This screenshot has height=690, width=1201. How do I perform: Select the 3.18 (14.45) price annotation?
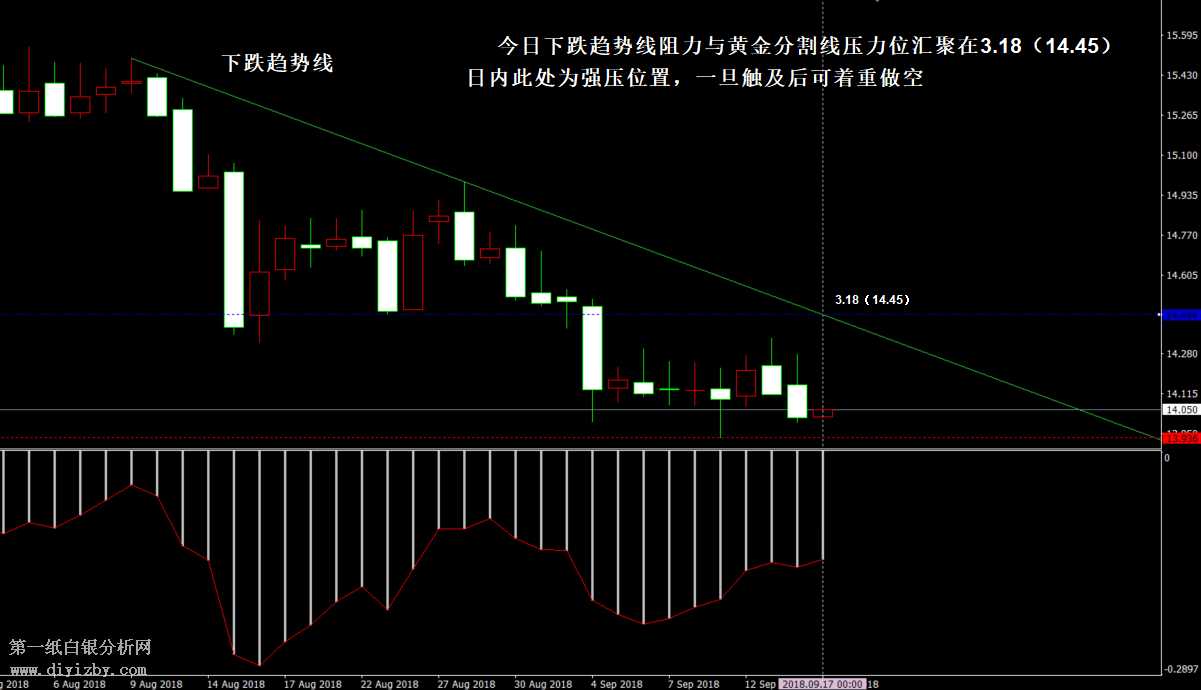coord(871,299)
